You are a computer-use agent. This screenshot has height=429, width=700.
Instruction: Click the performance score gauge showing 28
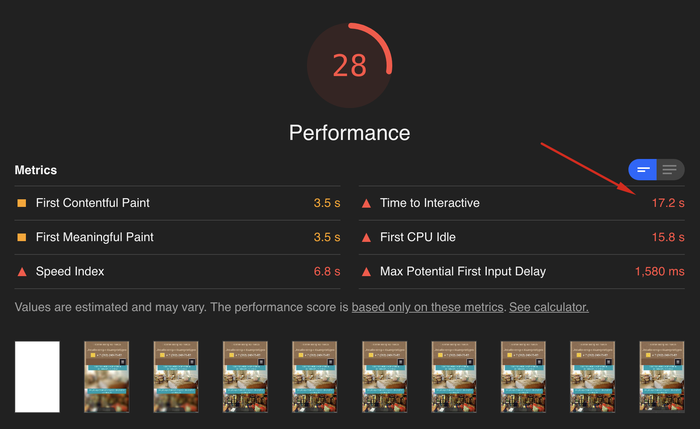(350, 65)
